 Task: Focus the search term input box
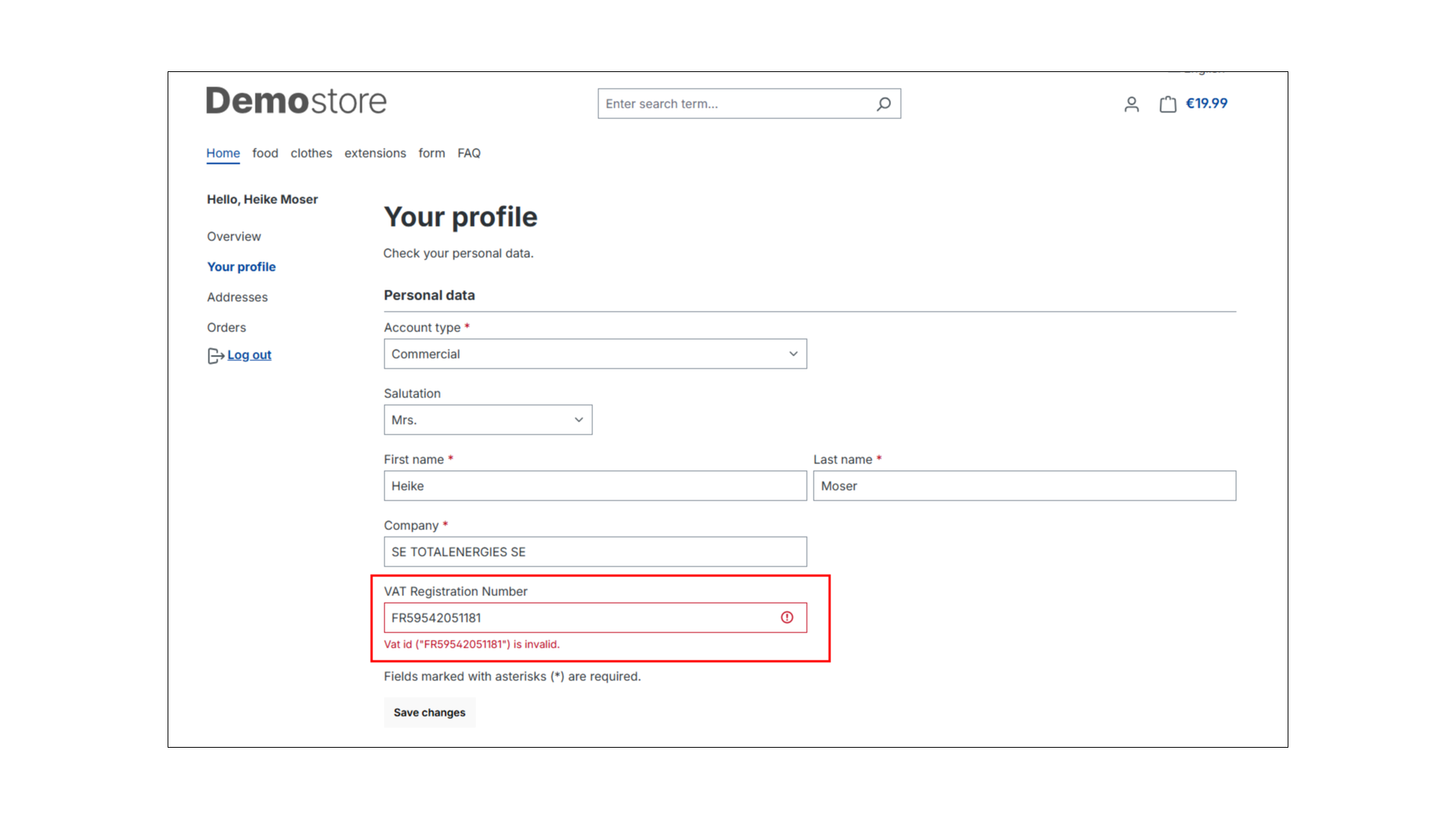(736, 104)
